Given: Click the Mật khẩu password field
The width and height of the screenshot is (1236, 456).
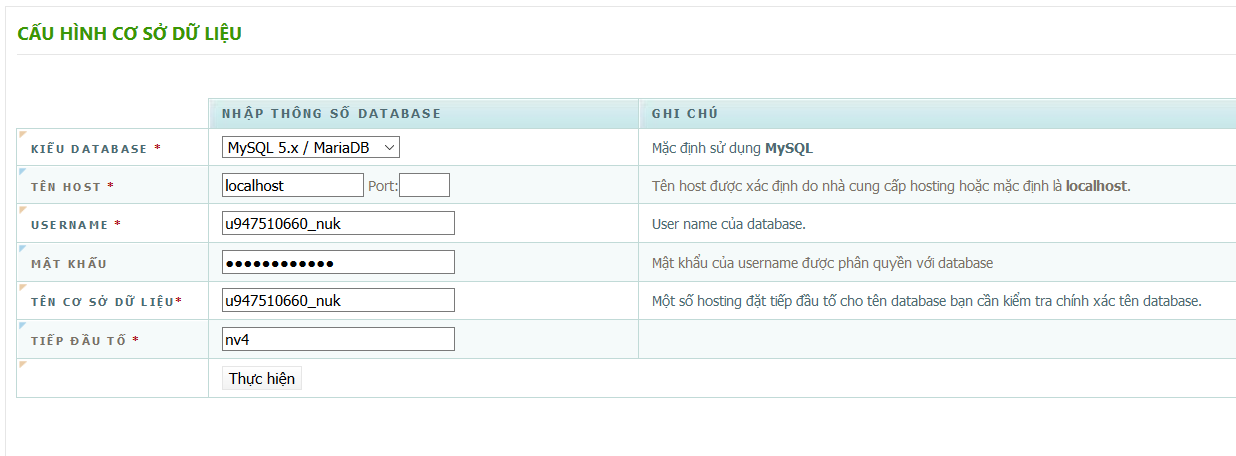Looking at the screenshot, I should [338, 262].
